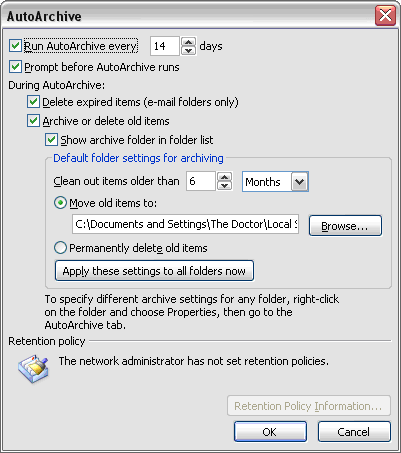Choose Permanently delete old items option
401x453 pixels.
point(60,248)
